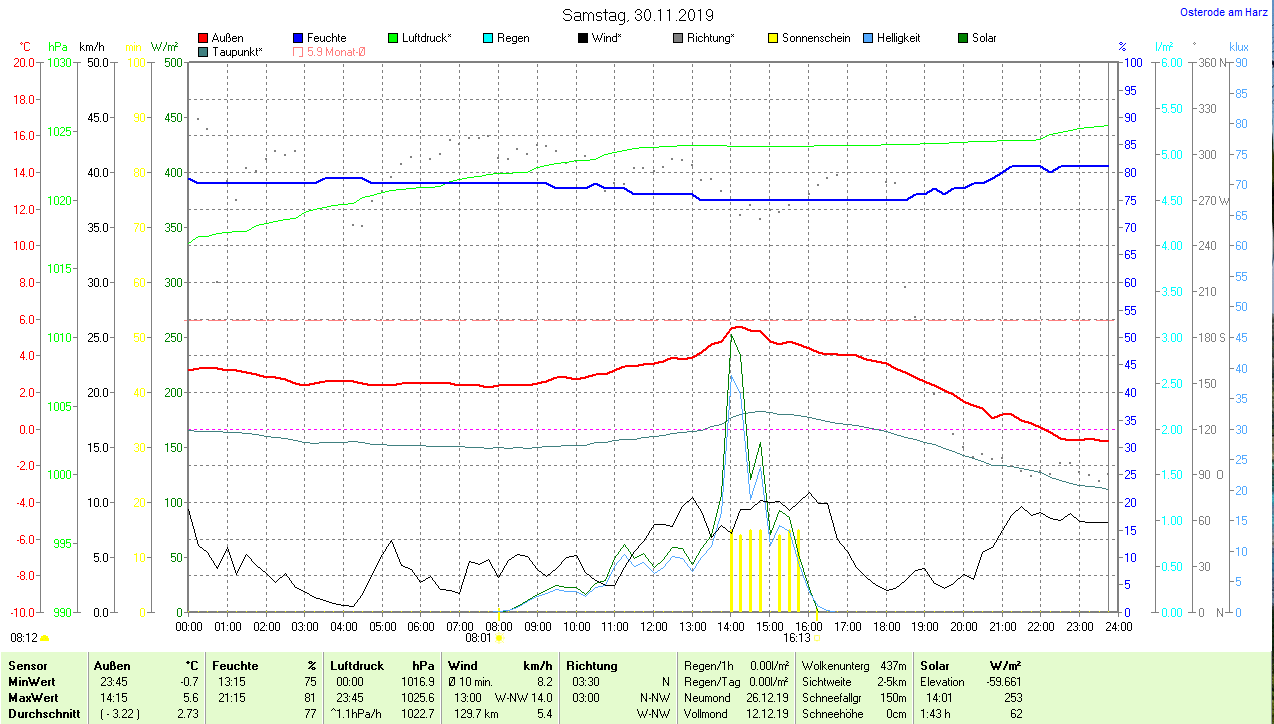Screen dimensions: 1274x724
Task: Click the cyan Regen legend square
Action: point(488,38)
